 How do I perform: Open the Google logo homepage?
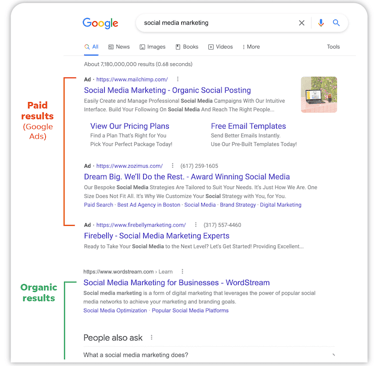[100, 23]
